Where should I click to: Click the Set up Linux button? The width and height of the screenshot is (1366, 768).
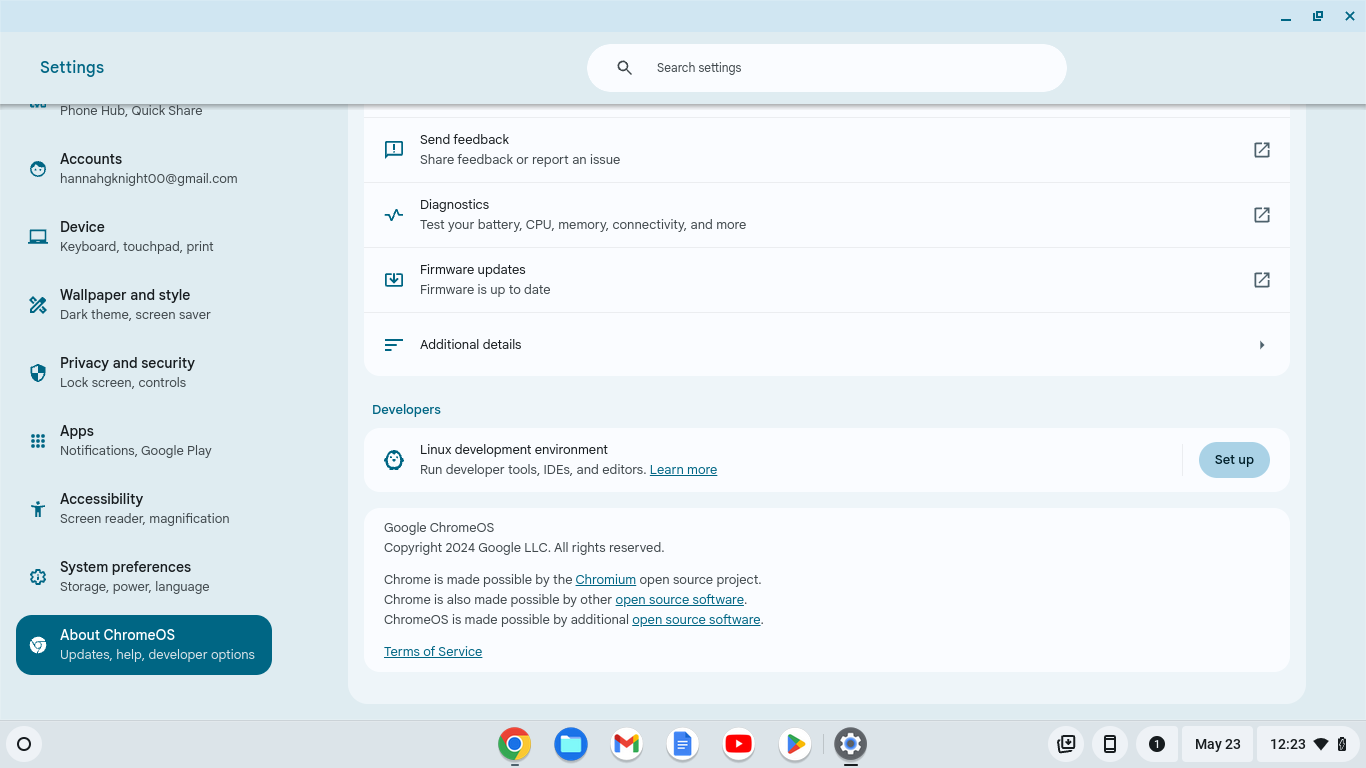(1234, 460)
